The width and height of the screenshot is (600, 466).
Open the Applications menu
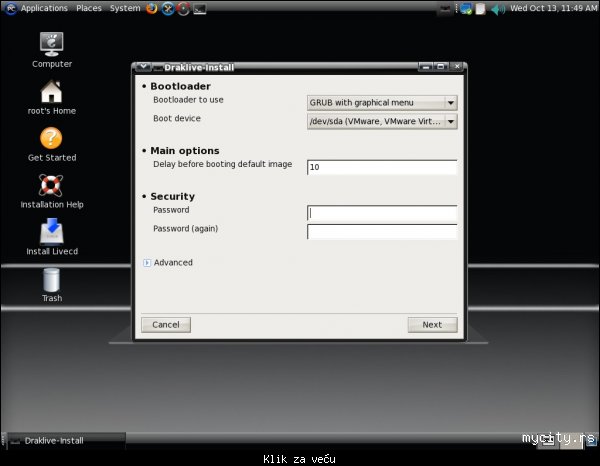[44, 8]
